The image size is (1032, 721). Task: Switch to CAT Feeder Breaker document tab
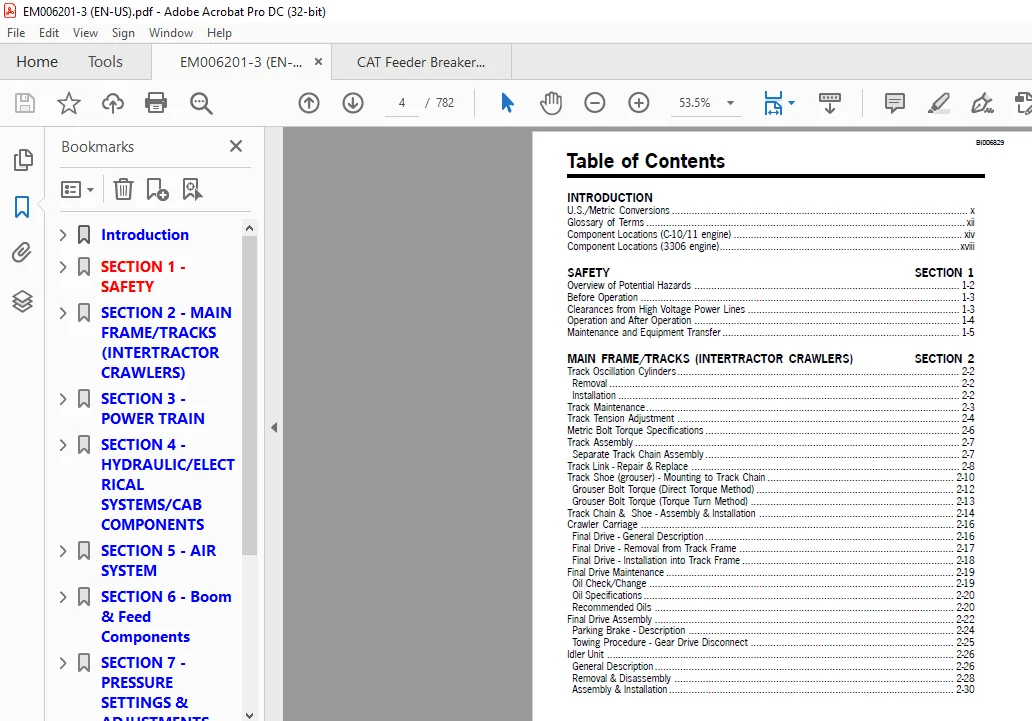coord(421,63)
